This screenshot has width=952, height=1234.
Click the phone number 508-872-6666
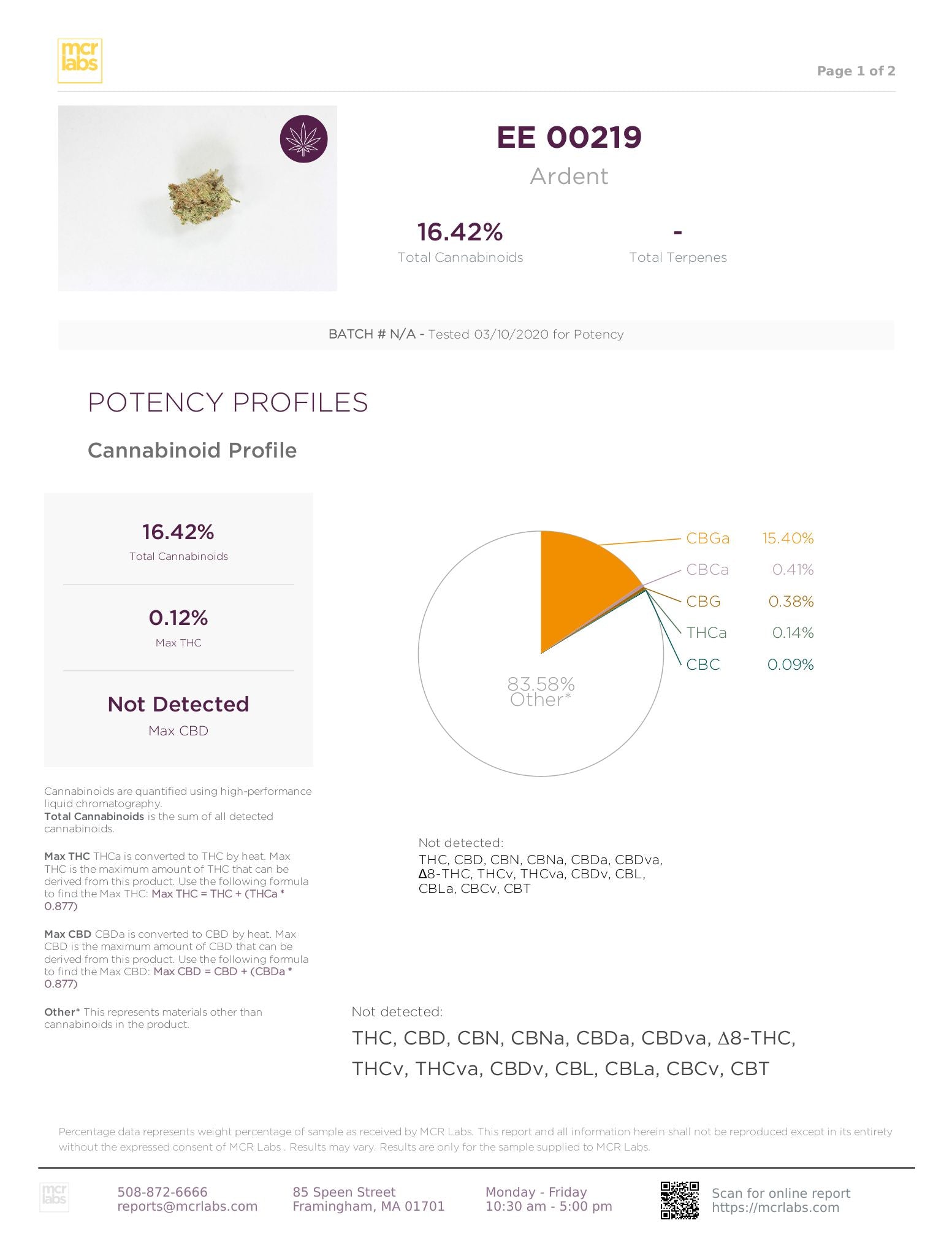[x=162, y=1192]
